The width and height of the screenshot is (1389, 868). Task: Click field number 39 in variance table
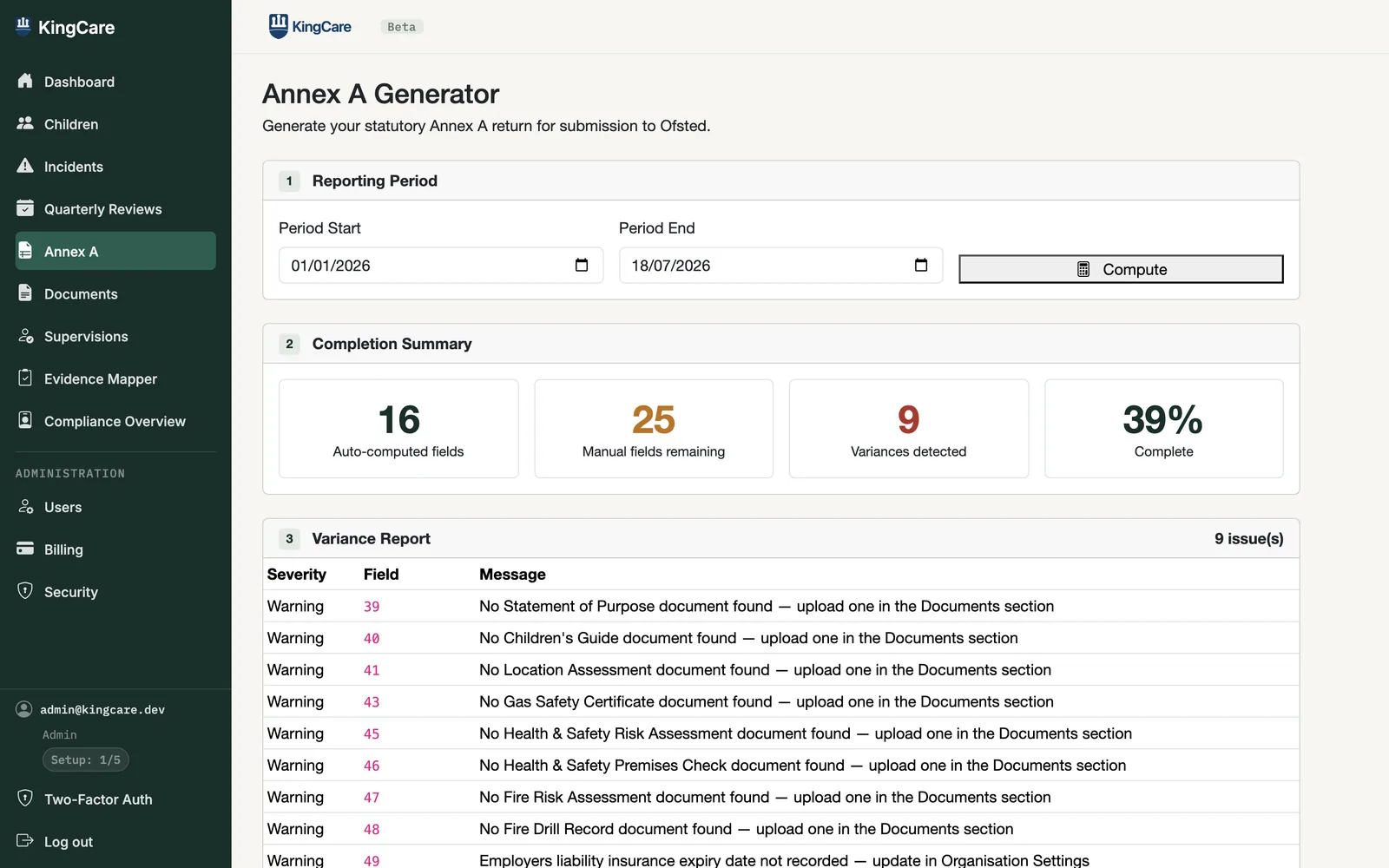pyautogui.click(x=372, y=607)
